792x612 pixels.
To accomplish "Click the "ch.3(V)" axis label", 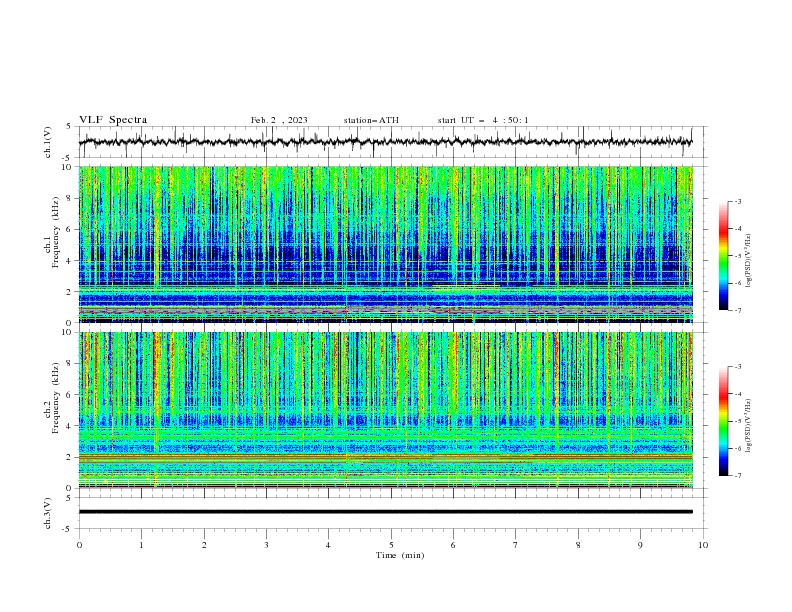I will tap(48, 513).
